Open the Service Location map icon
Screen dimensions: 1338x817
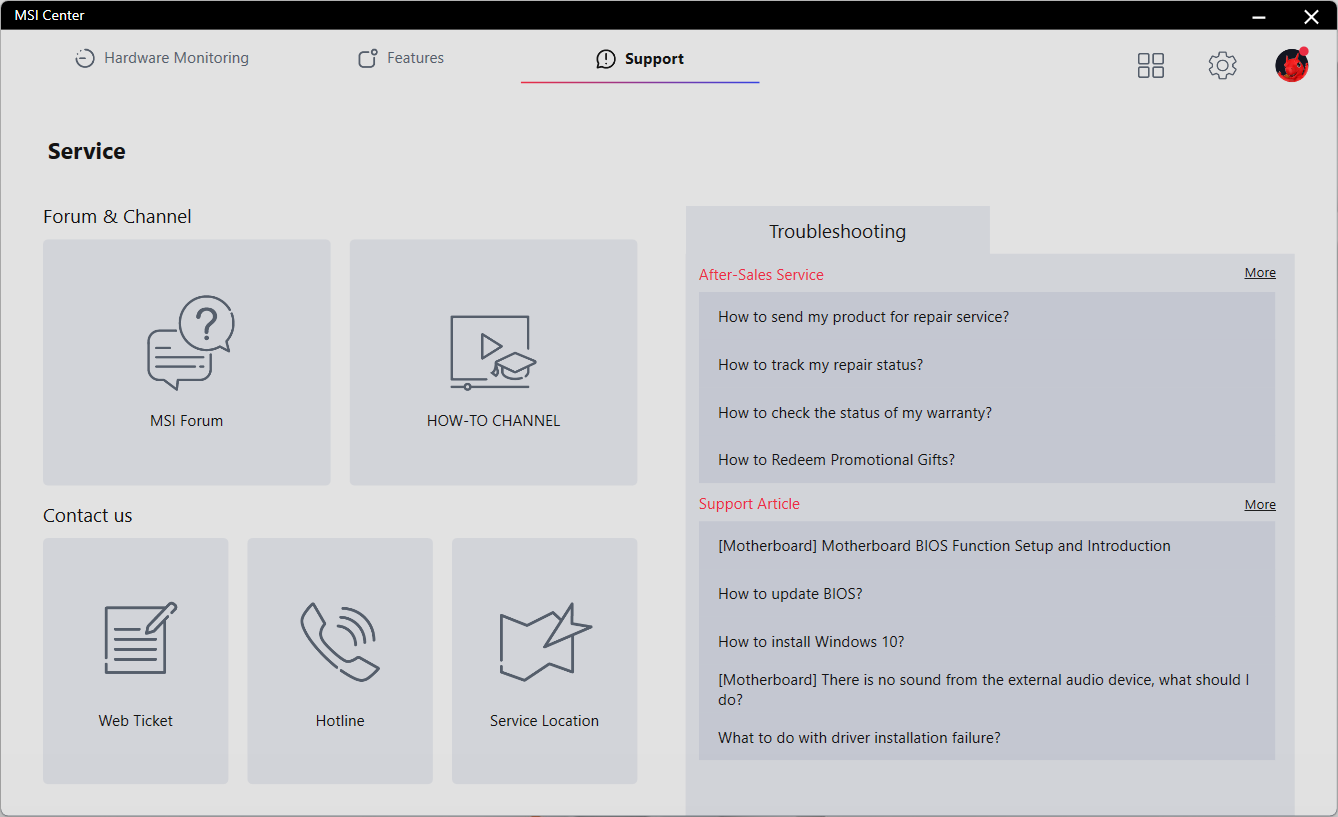545,642
